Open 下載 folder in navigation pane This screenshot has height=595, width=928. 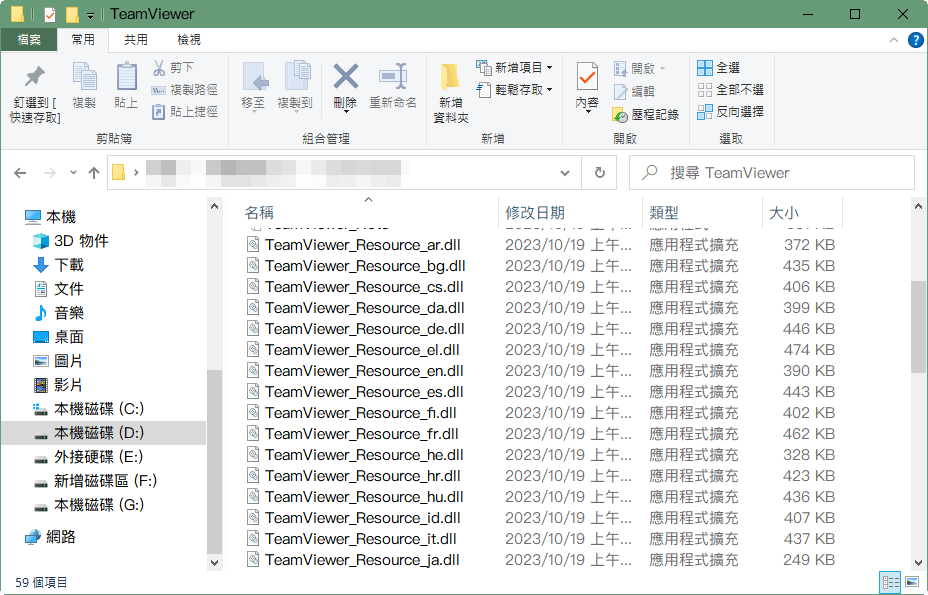click(58, 265)
